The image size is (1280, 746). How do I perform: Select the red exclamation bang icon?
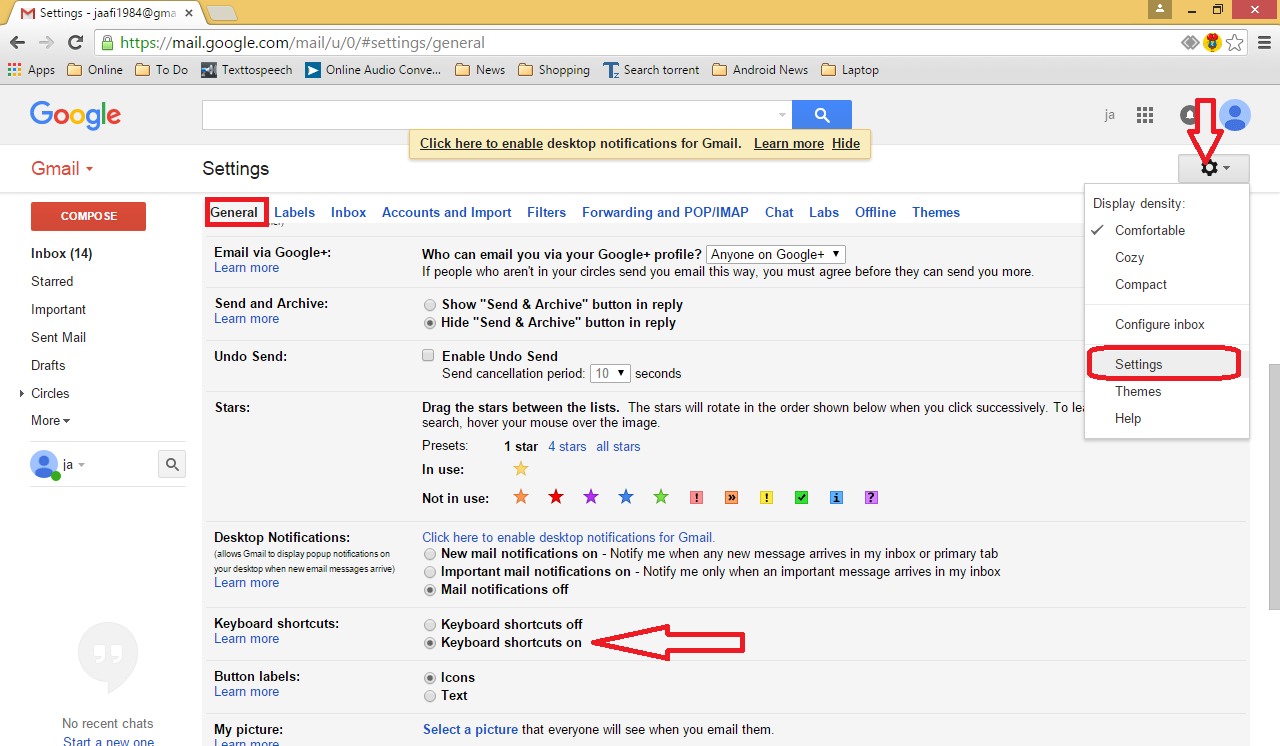coord(697,498)
